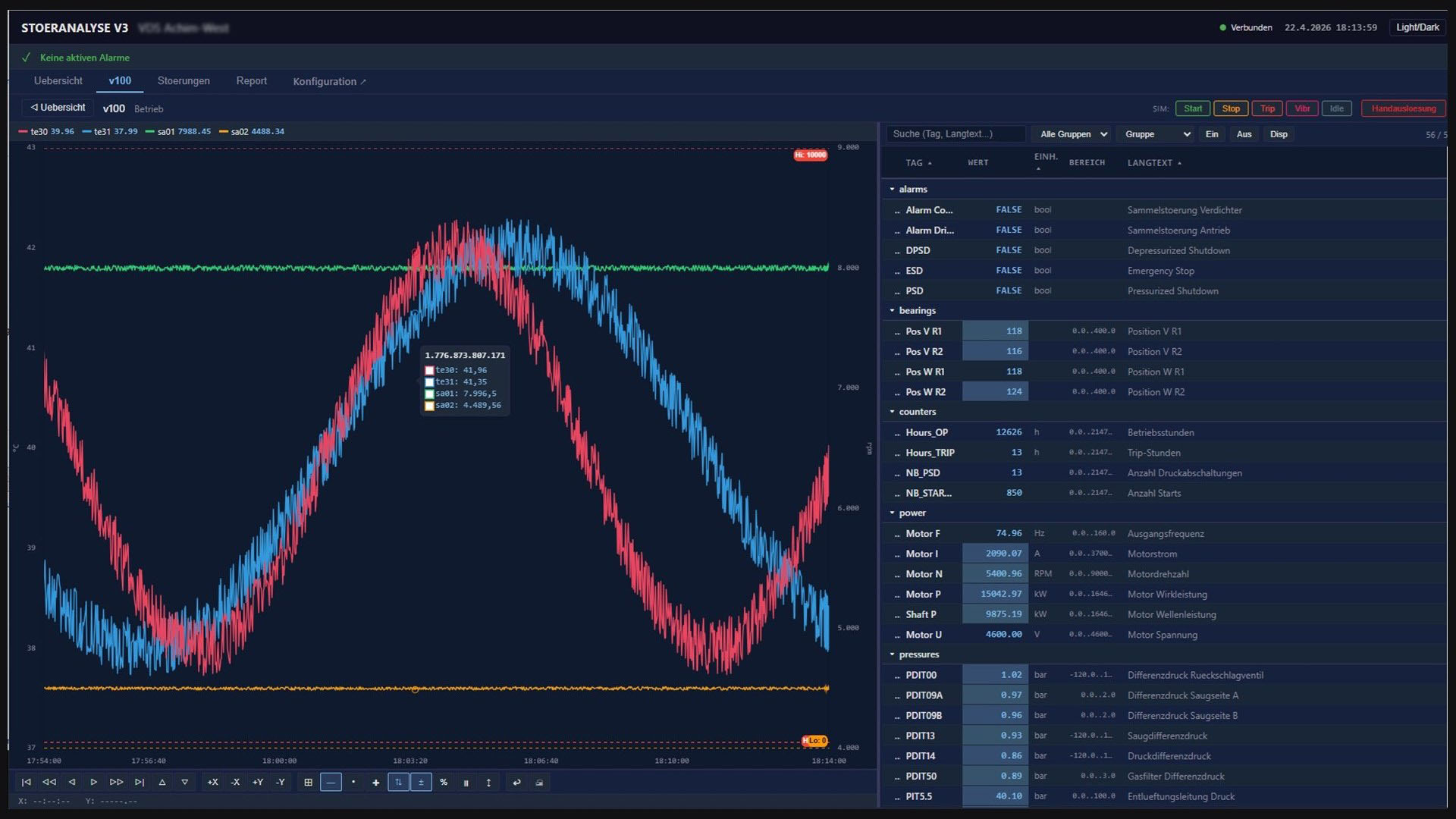This screenshot has width=1456, height=819.
Task: Open Konfiguration external link tab
Action: pyautogui.click(x=329, y=81)
